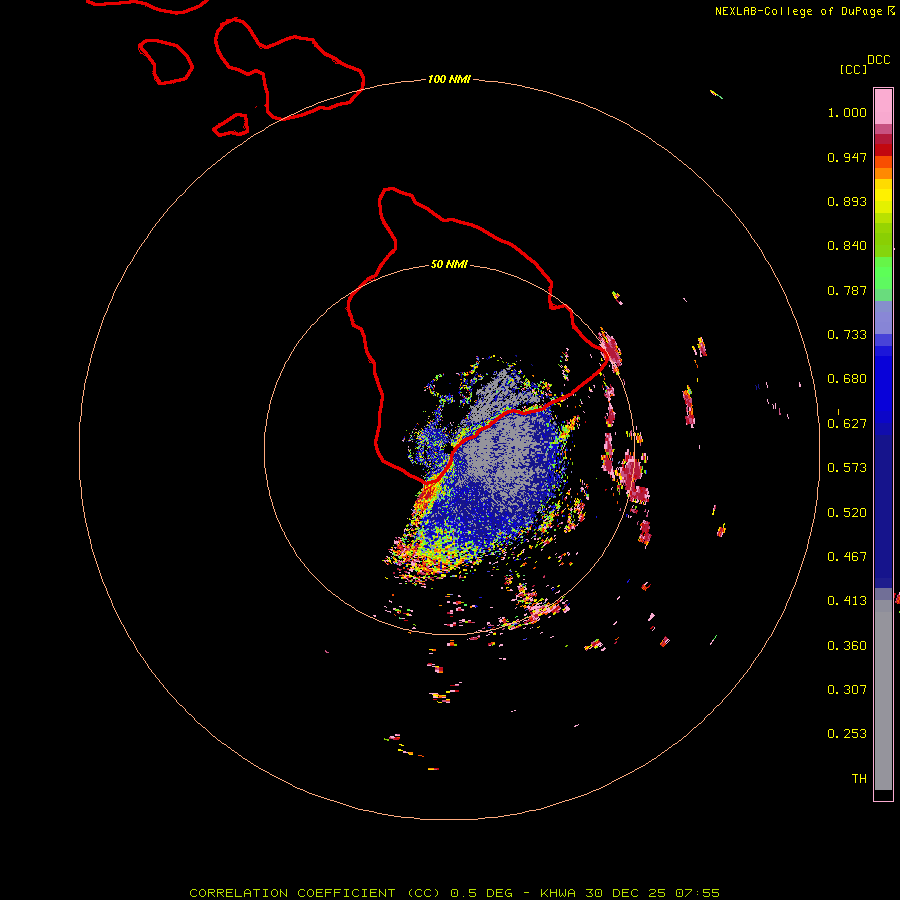
Task: Click the Correlation Coefficient KHWA caption text
Action: click(454, 893)
